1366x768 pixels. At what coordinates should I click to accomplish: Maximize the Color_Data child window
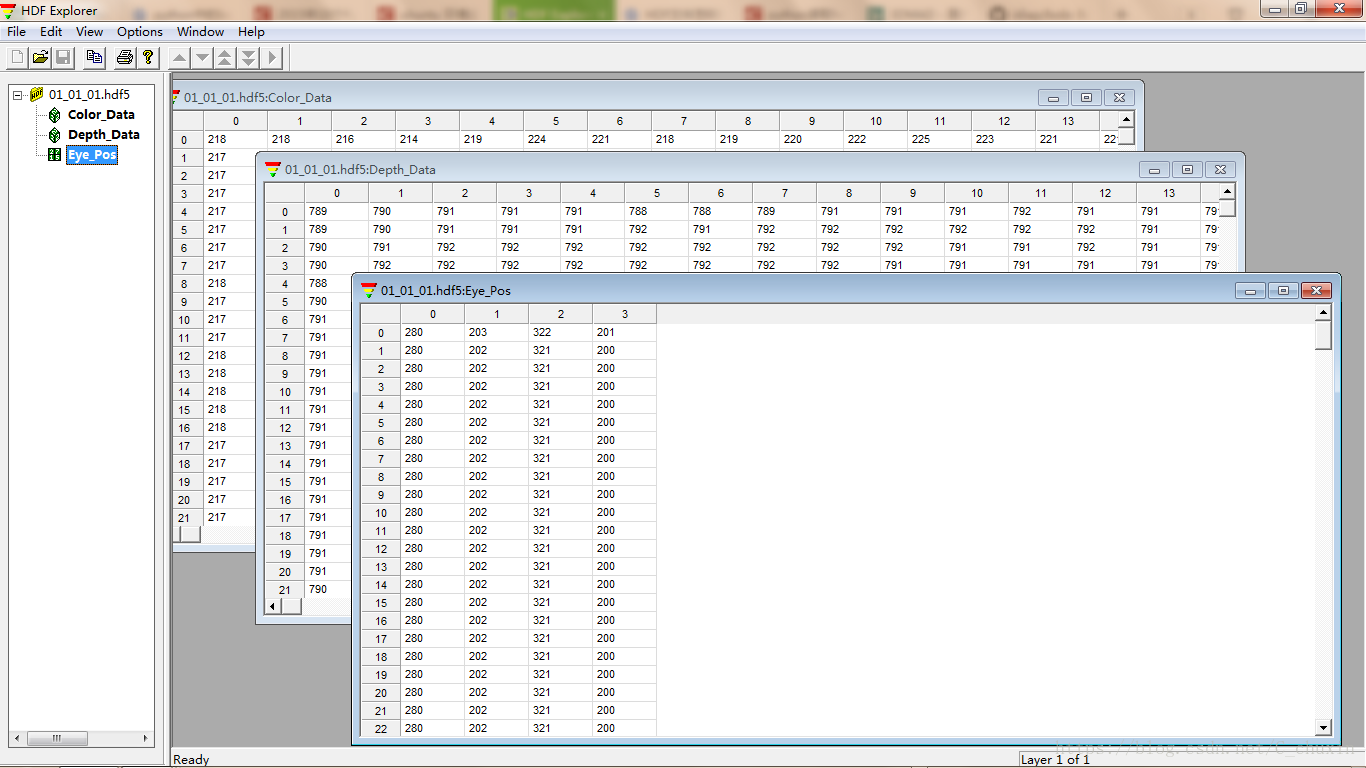click(1086, 98)
